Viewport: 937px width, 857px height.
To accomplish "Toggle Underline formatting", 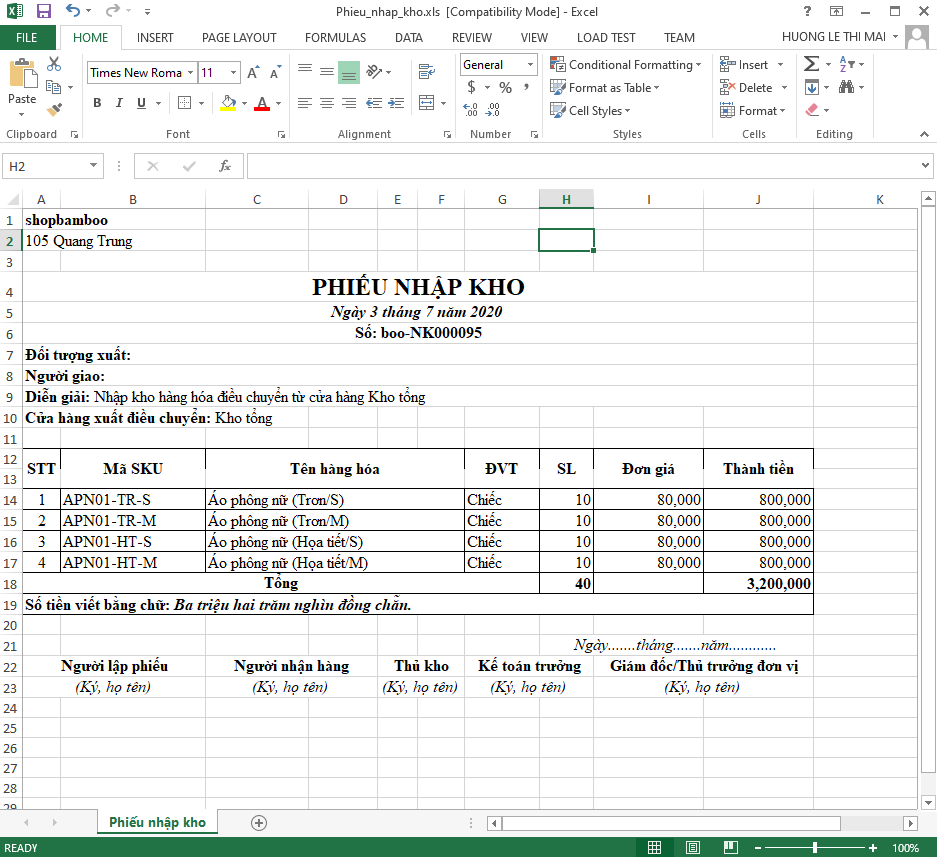I will click(x=142, y=103).
